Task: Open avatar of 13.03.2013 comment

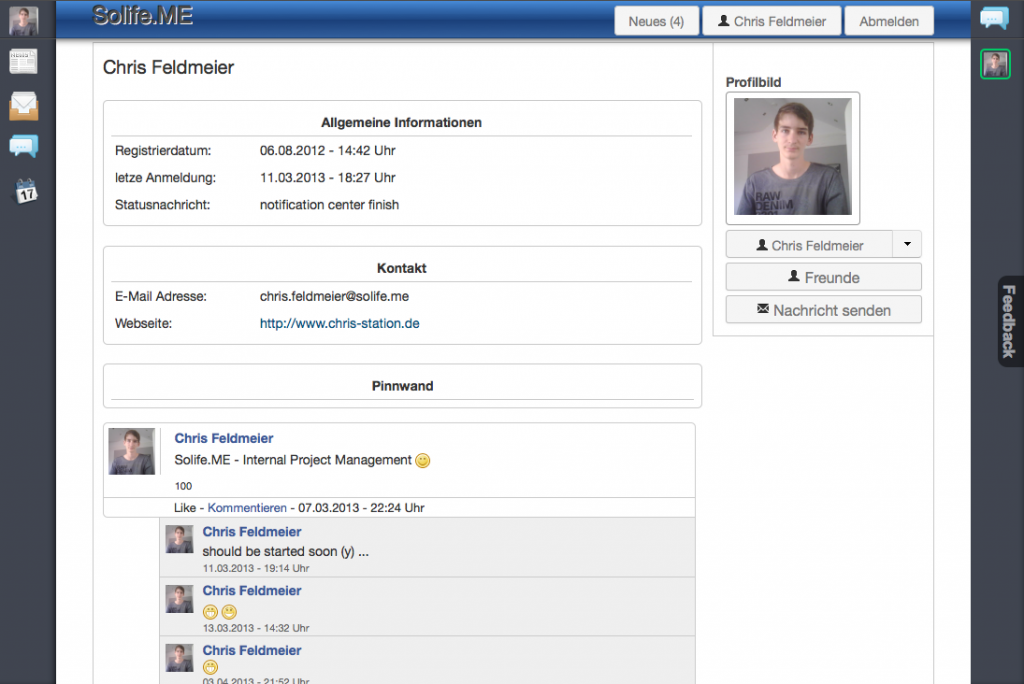Action: point(180,598)
